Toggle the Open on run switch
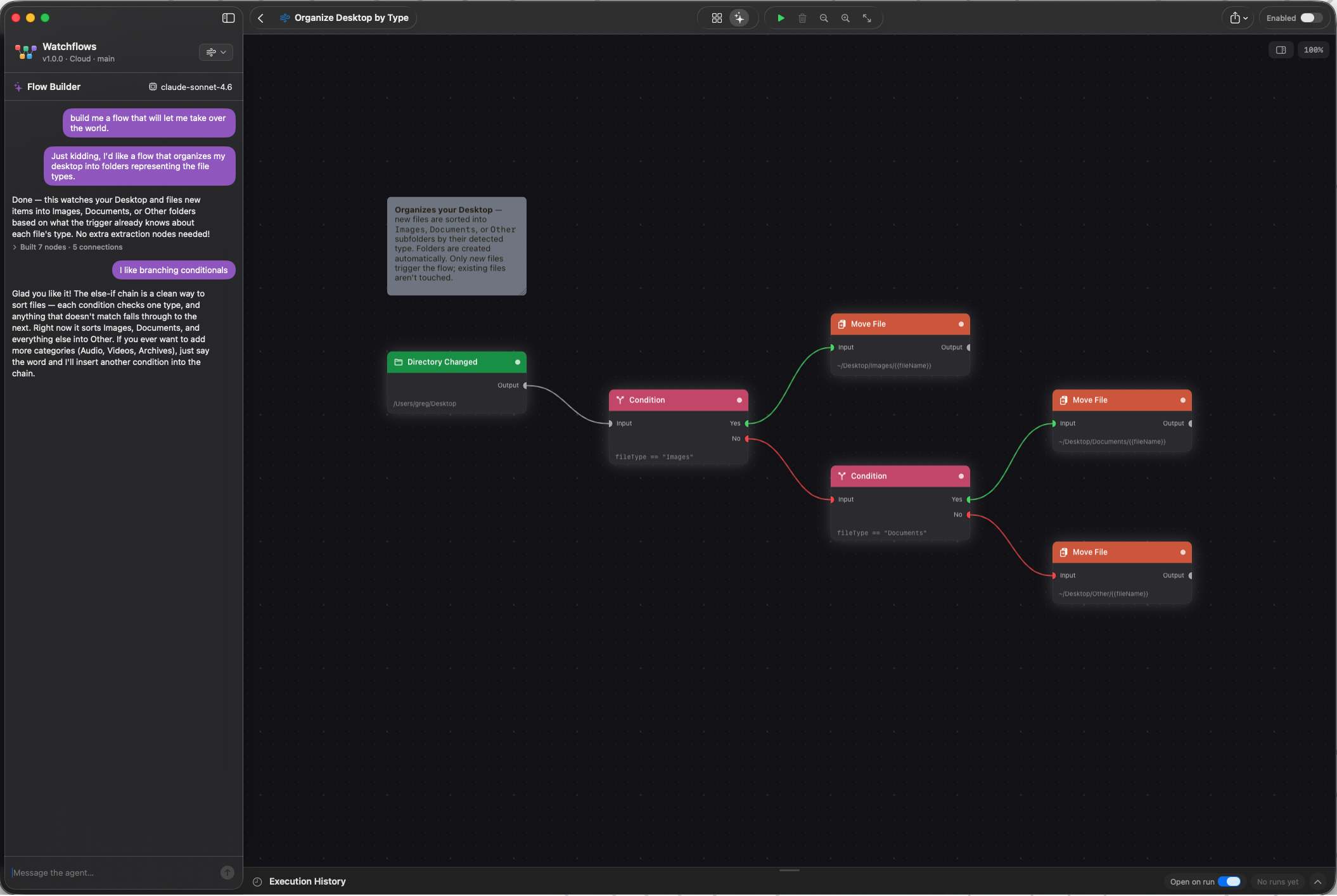The image size is (1337, 896). 1229,881
